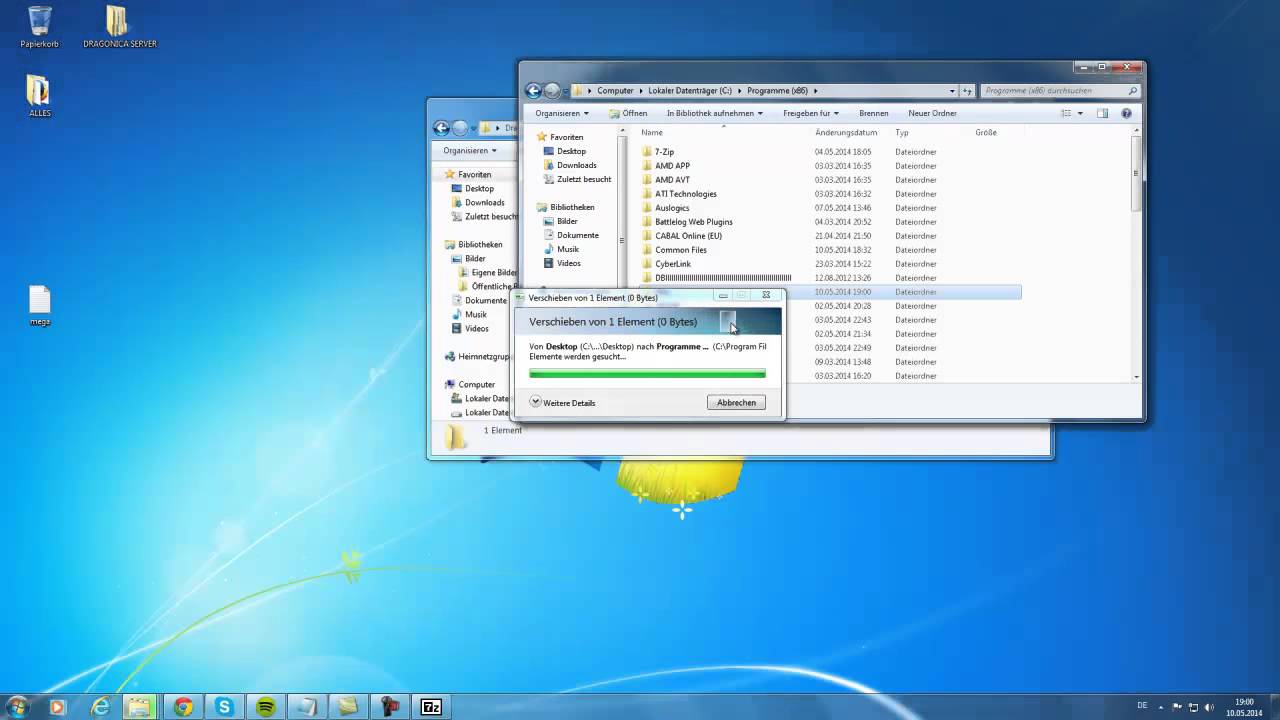Open Bilder library in front window
The image size is (1280, 720).
(x=567, y=221)
